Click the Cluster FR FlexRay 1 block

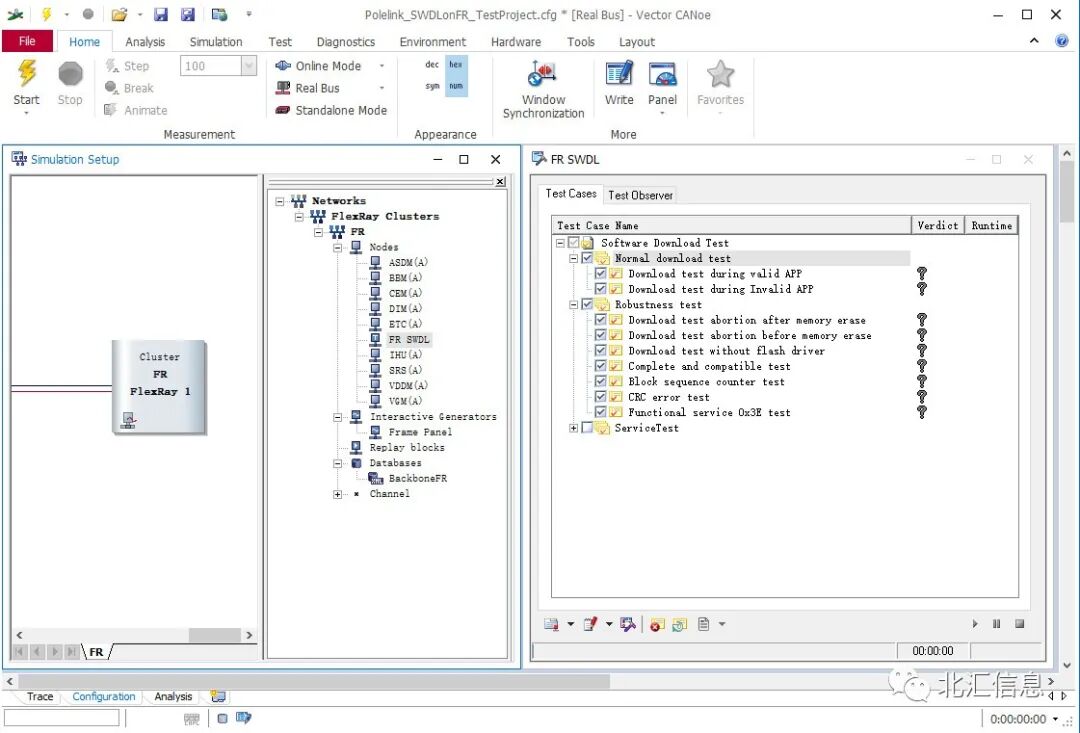(x=159, y=386)
